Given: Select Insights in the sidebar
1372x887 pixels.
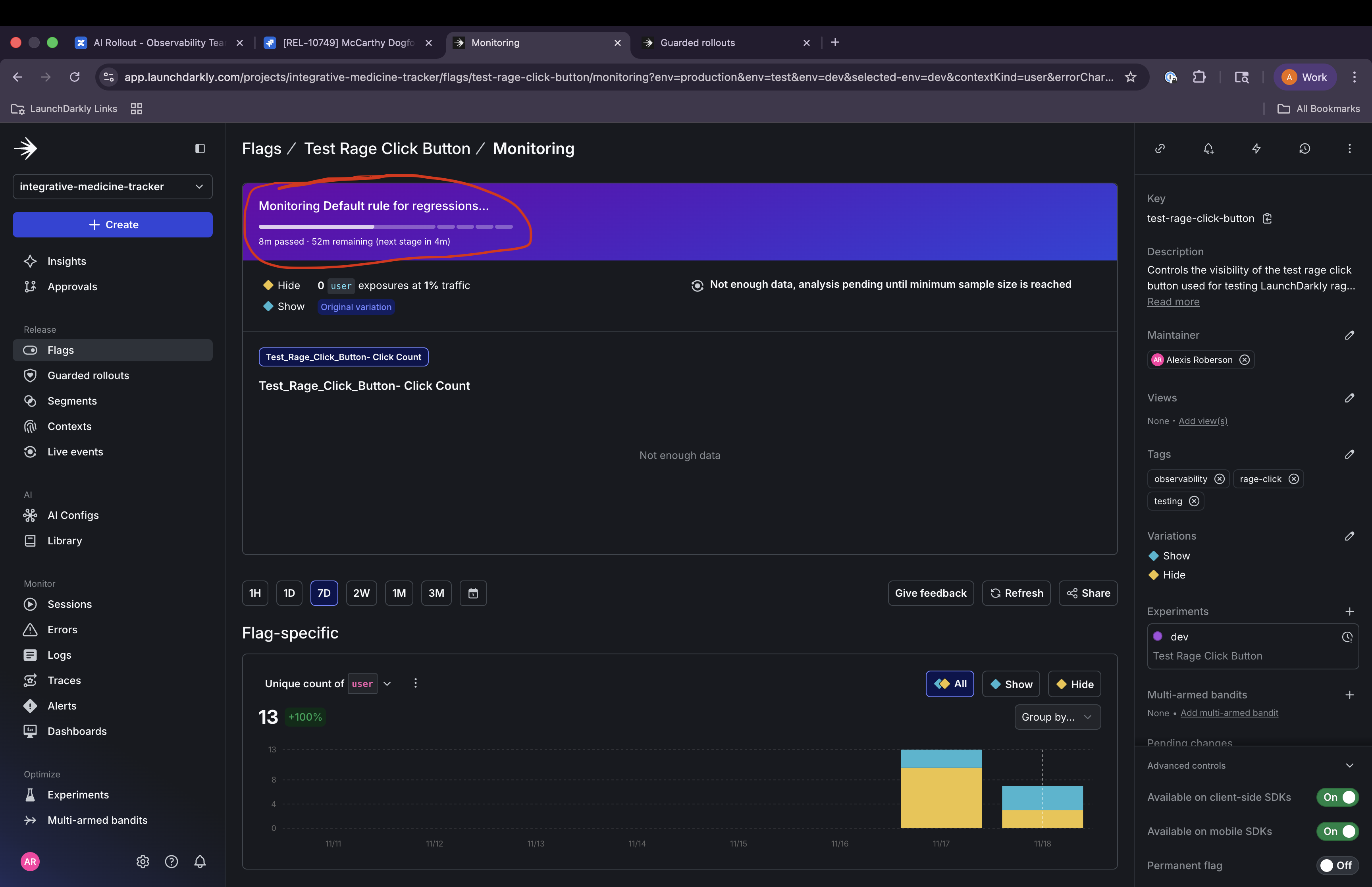Looking at the screenshot, I should [x=67, y=261].
